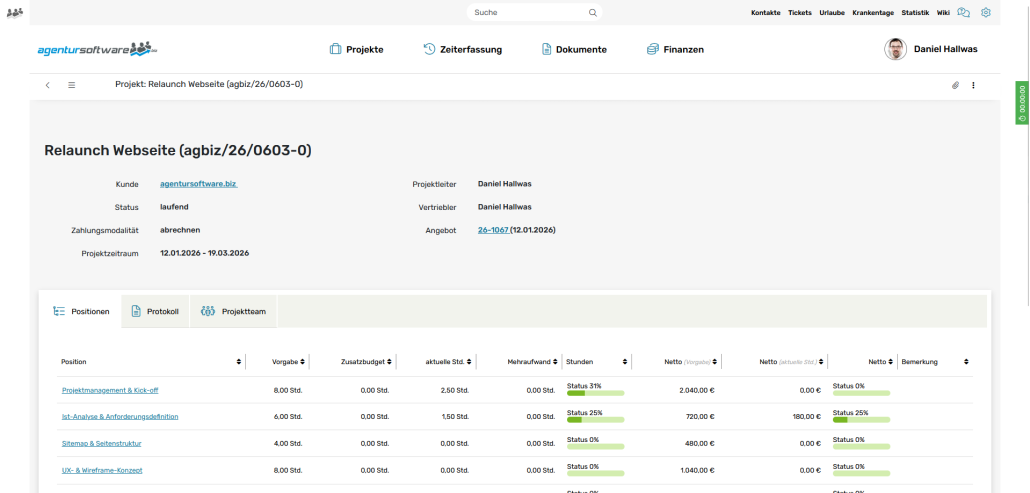Open the Zeiterfassung menu
The height and width of the screenshot is (493, 1030).
tap(462, 49)
